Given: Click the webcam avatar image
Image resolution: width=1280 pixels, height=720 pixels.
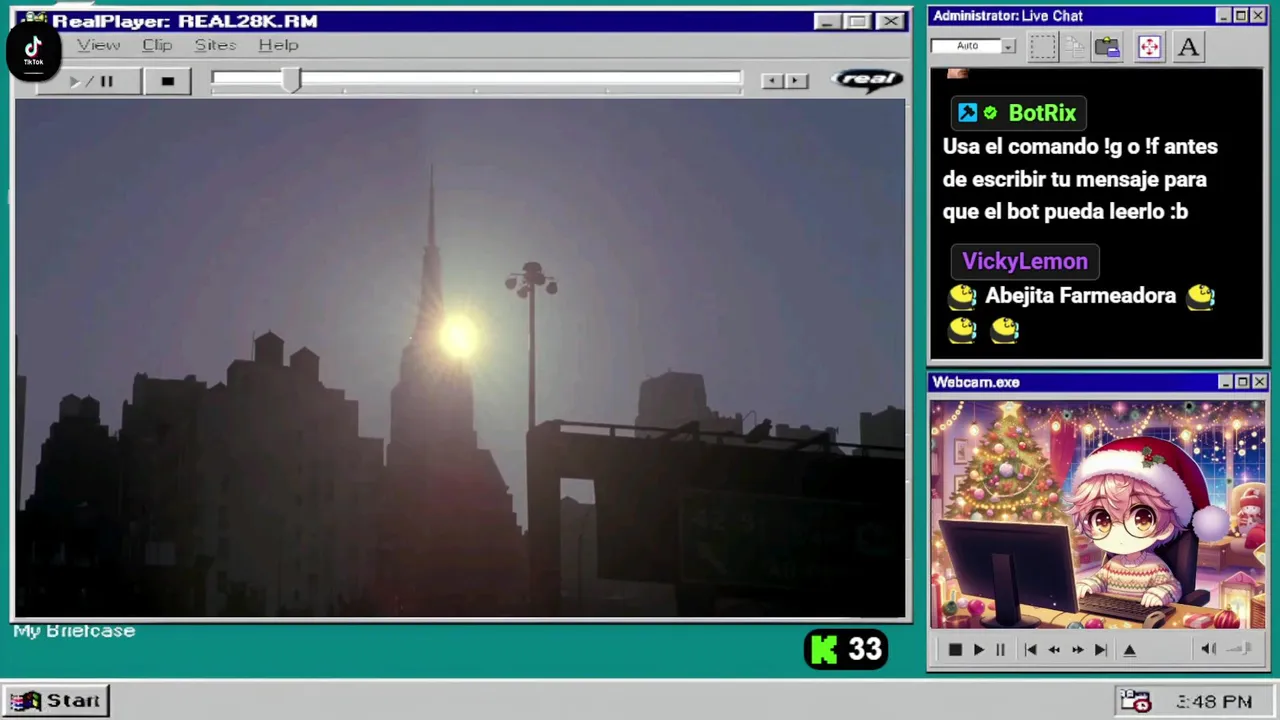Looking at the screenshot, I should pos(1097,515).
